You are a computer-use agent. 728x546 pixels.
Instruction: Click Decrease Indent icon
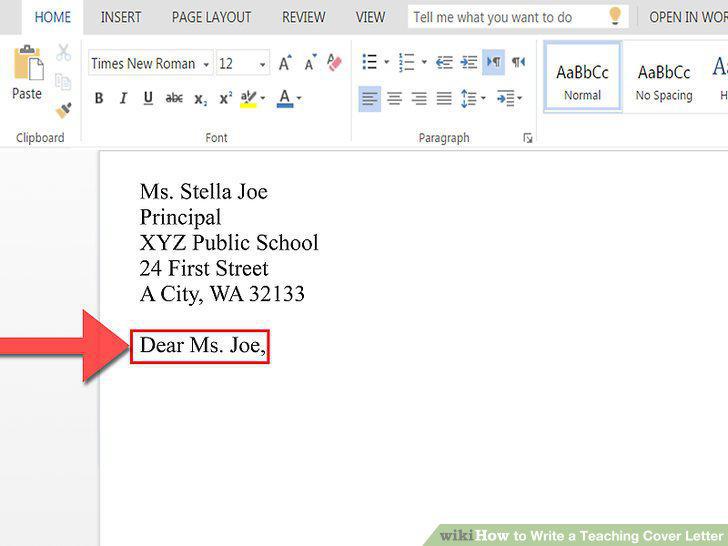click(444, 62)
